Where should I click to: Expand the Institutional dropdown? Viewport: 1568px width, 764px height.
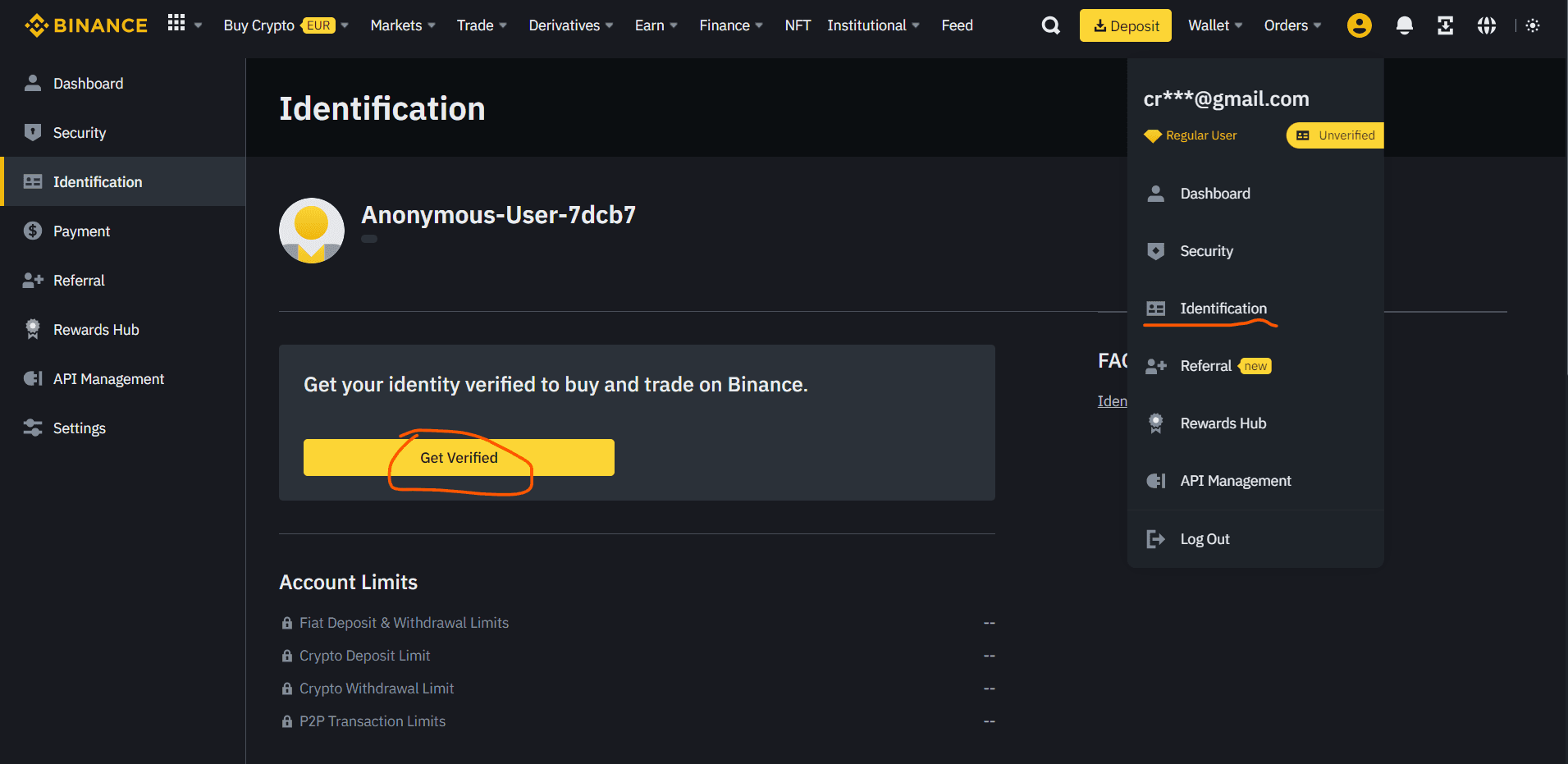[874, 25]
